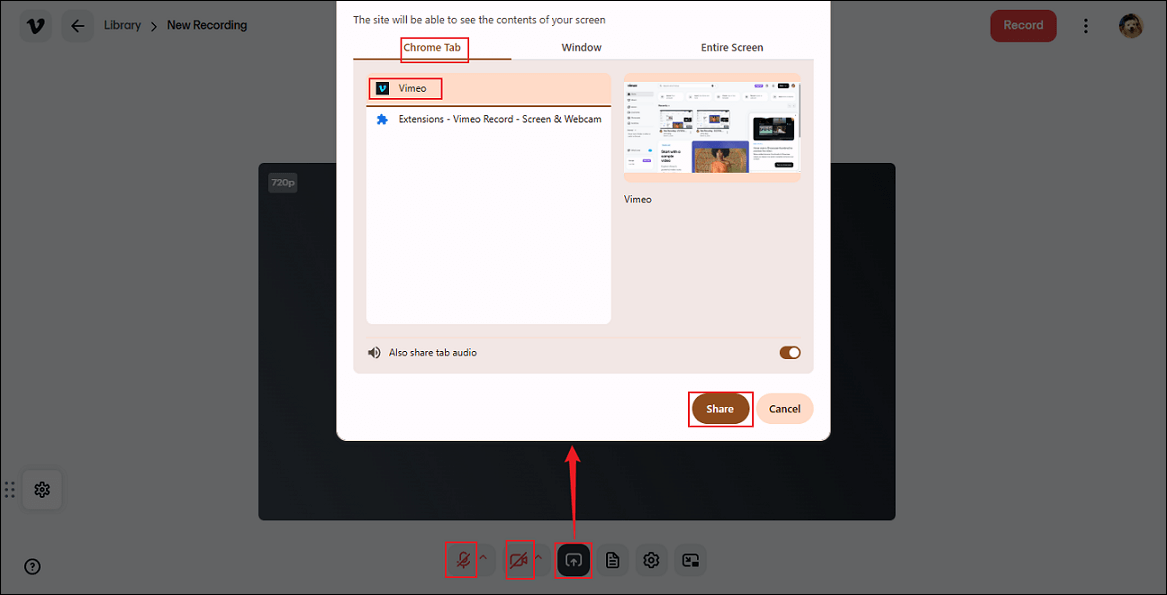Expand the camera selection chevron
This screenshot has height=595, width=1167.
click(x=539, y=558)
